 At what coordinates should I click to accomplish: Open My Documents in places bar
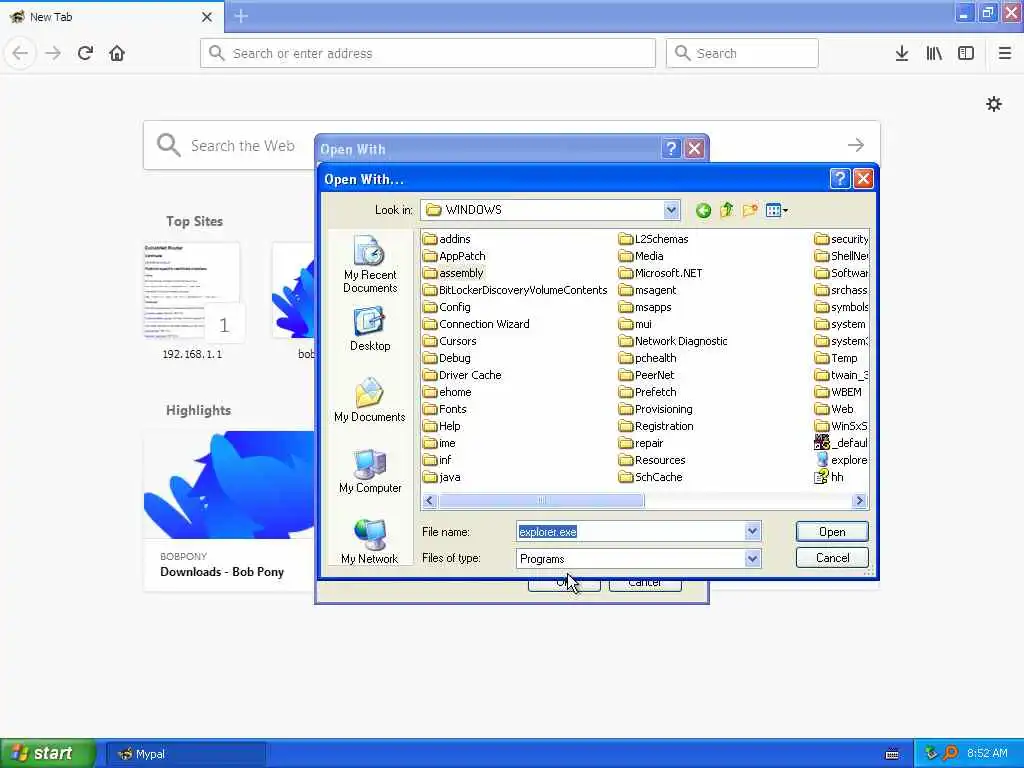pos(370,400)
